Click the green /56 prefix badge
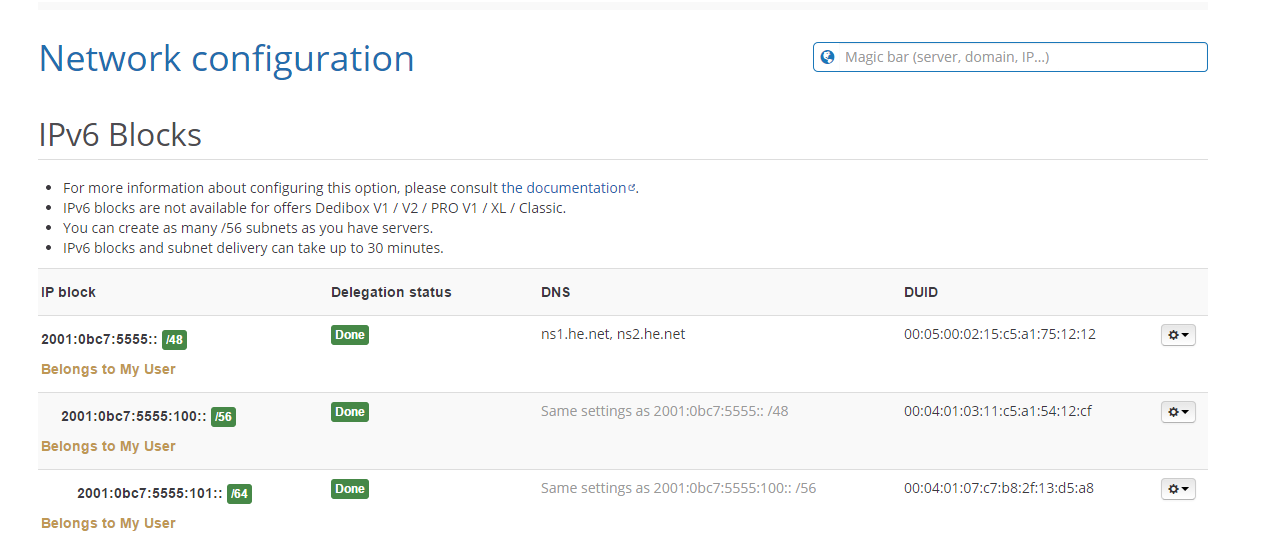This screenshot has height=559, width=1266. pyautogui.click(x=223, y=417)
